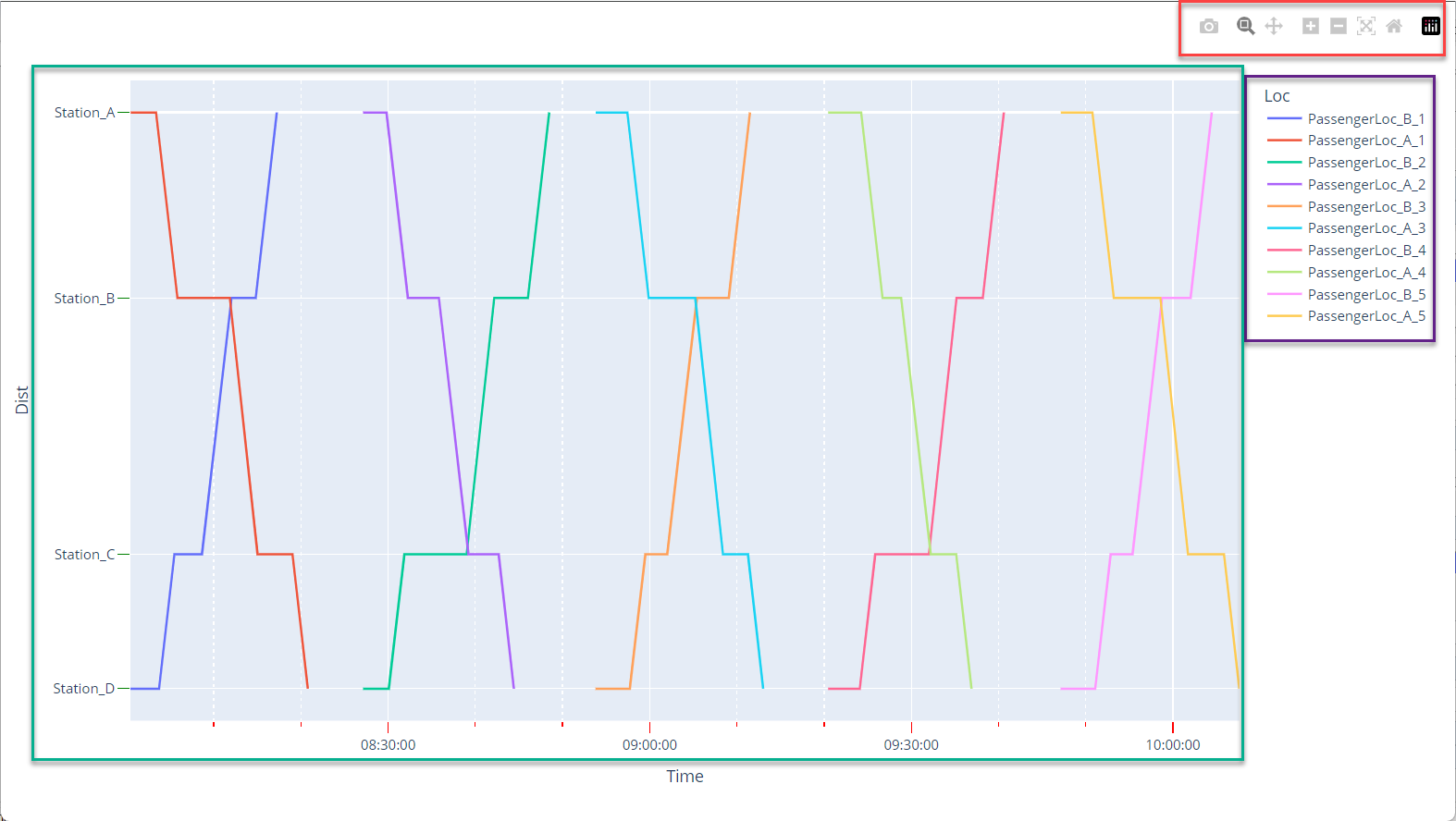Image resolution: width=1456 pixels, height=821 pixels.
Task: Click the PassengerLoc_B_4 legend item
Action: [1365, 251]
